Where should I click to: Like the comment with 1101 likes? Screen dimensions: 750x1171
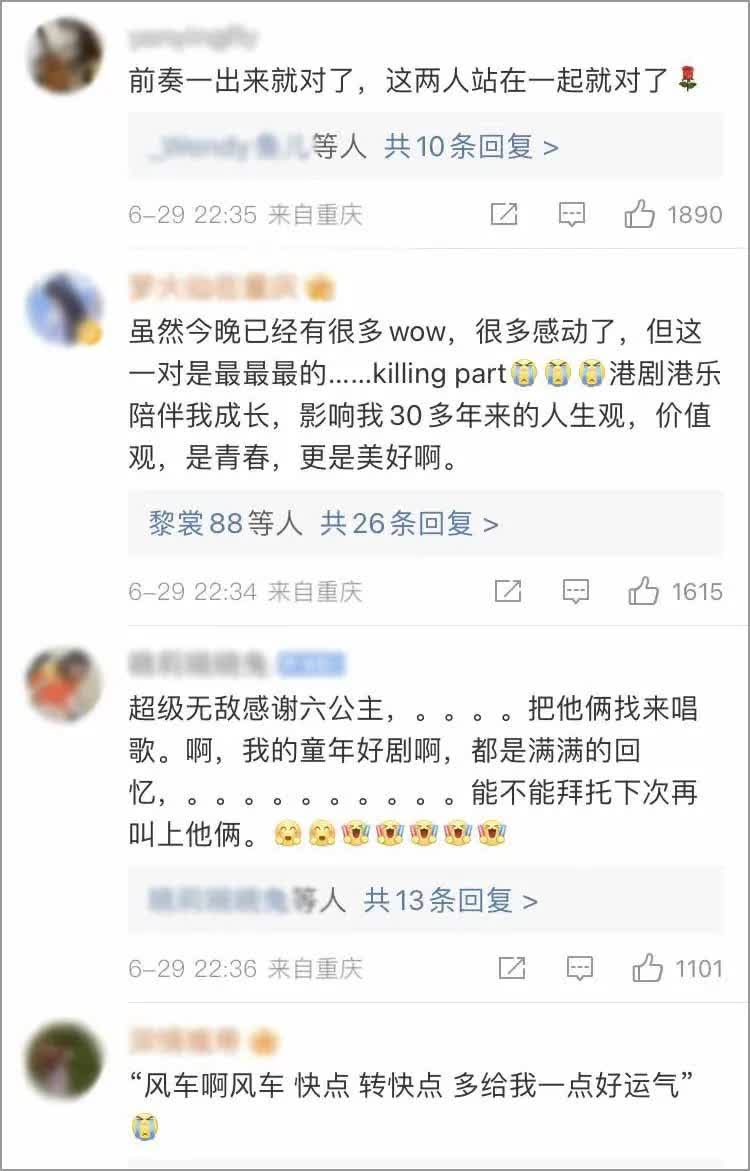click(647, 969)
